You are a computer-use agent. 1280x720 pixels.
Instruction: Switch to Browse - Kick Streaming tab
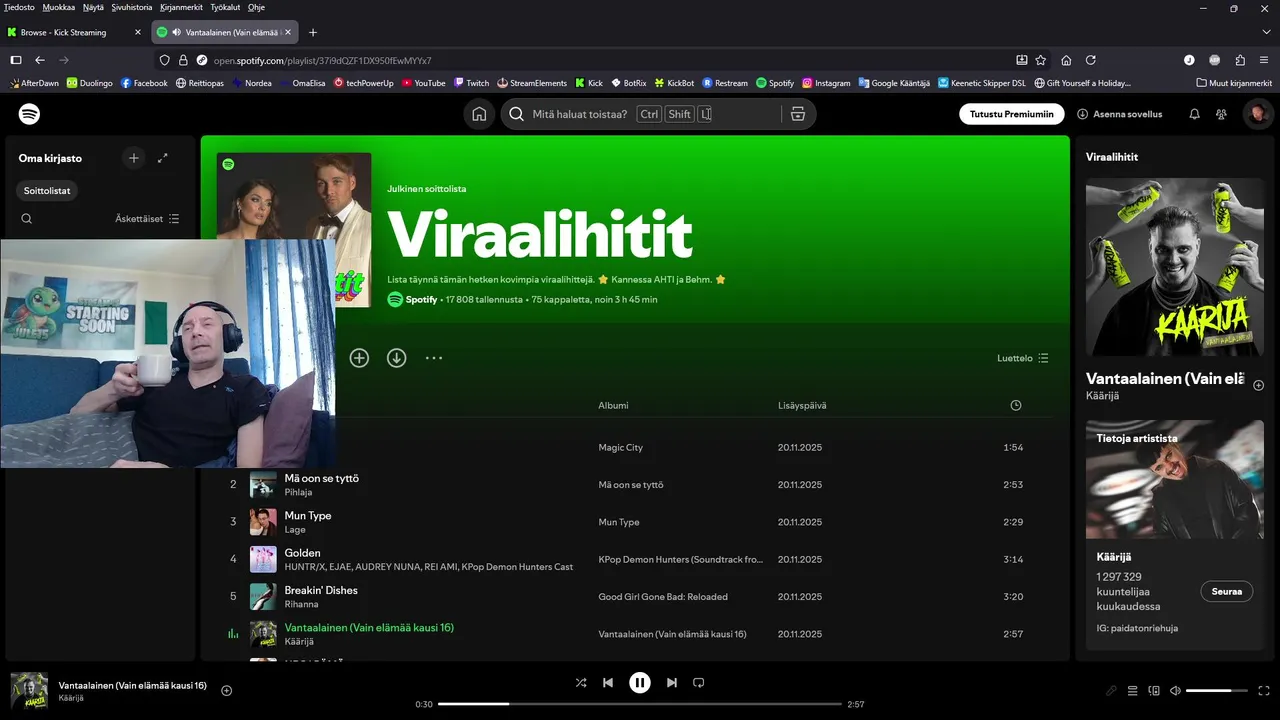tap(75, 32)
